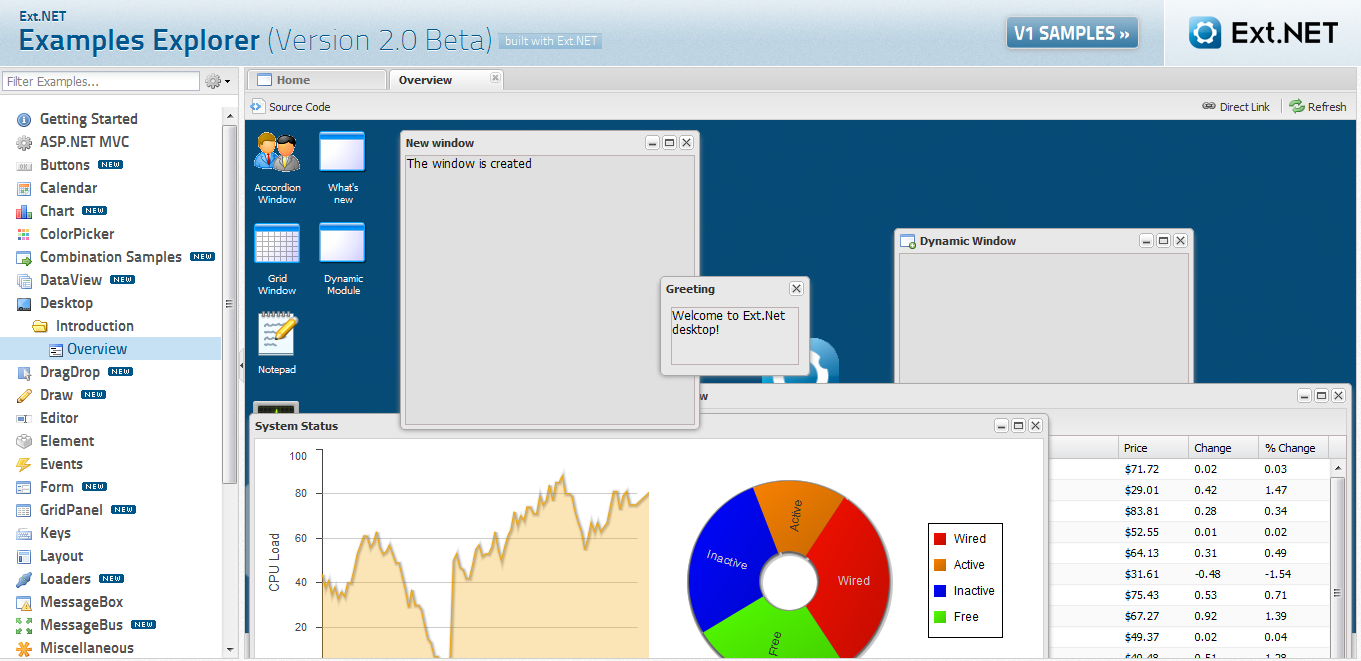Select the $71.72 price cell
The image size is (1361, 661).
click(1153, 469)
